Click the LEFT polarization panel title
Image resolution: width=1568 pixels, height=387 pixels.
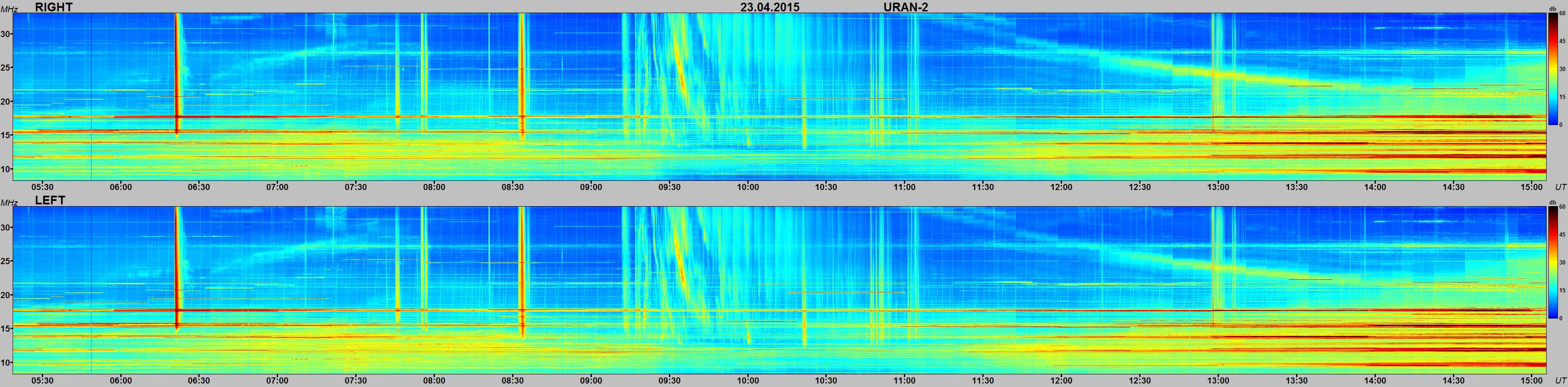50,200
